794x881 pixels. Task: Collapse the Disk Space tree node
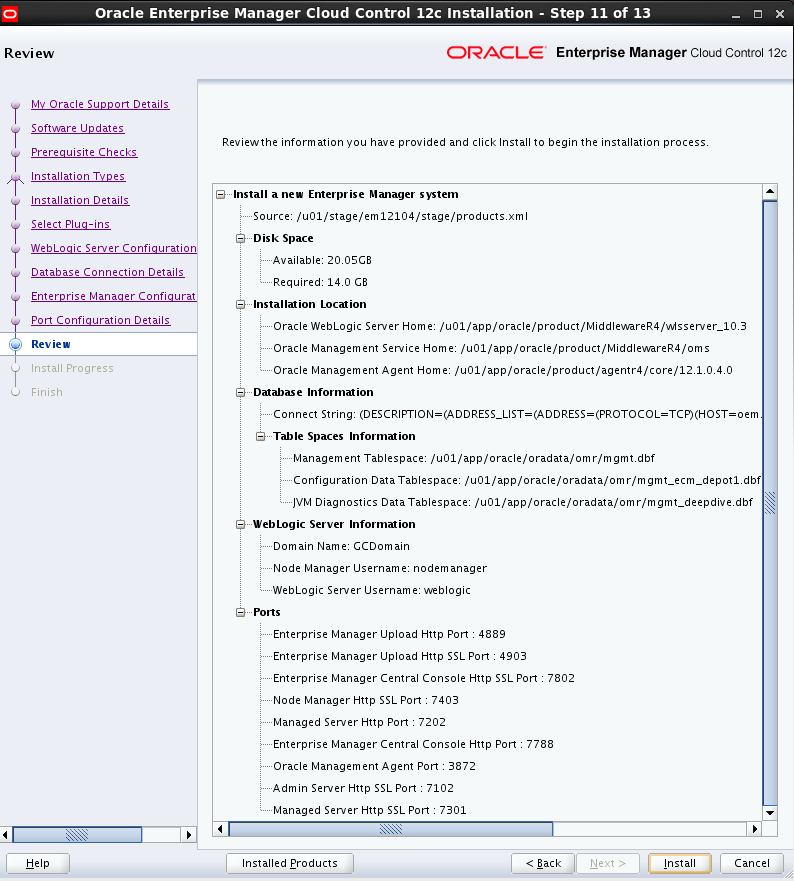pos(241,238)
